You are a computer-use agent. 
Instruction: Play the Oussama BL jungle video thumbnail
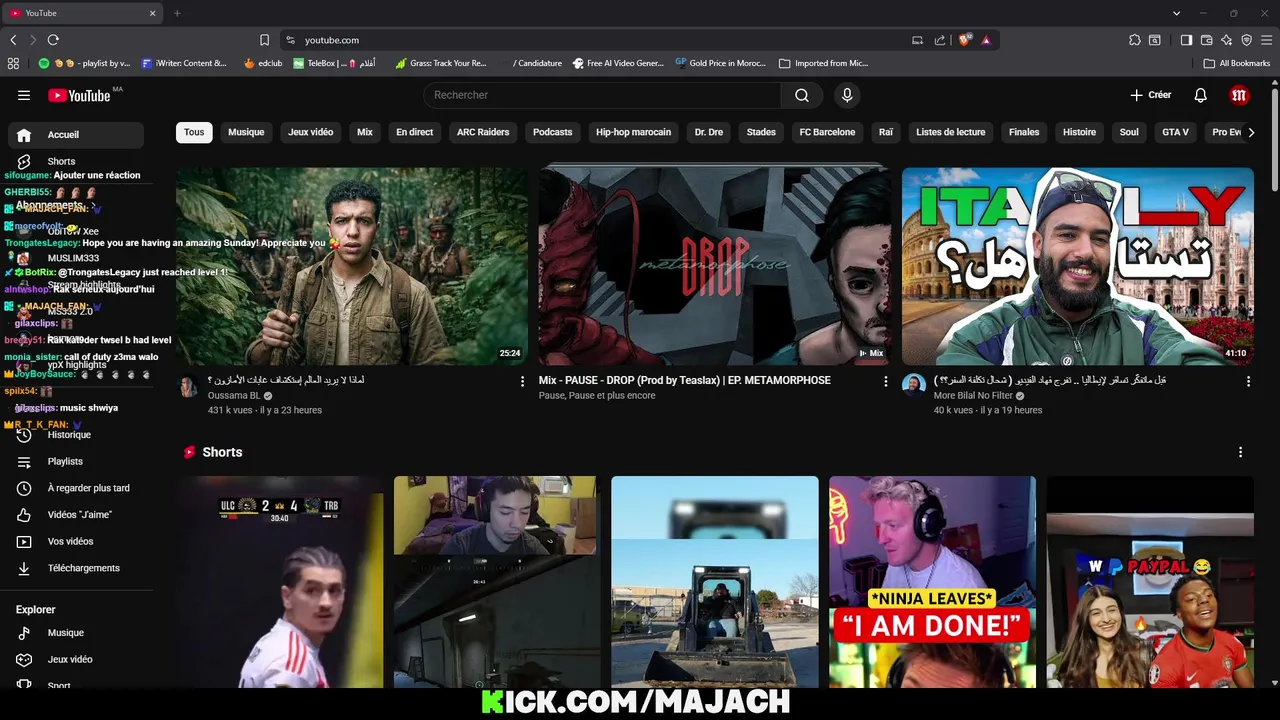pos(352,266)
